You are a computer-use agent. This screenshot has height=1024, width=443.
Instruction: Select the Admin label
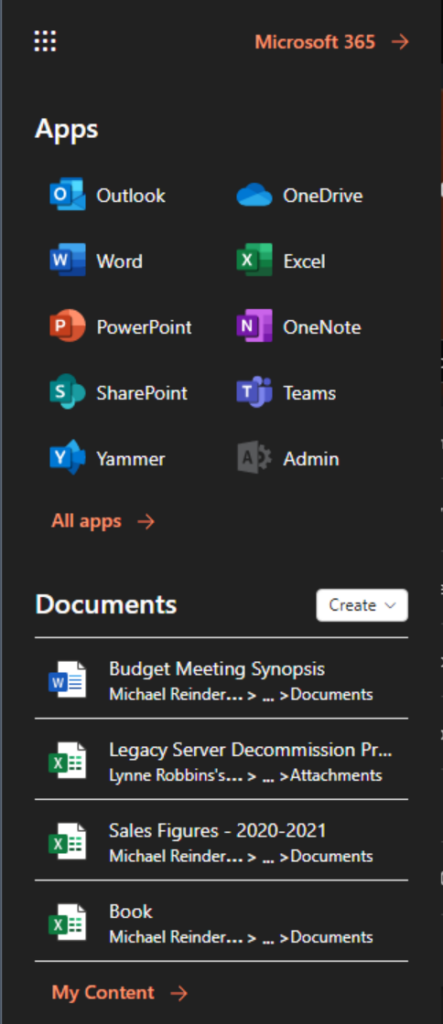point(311,459)
